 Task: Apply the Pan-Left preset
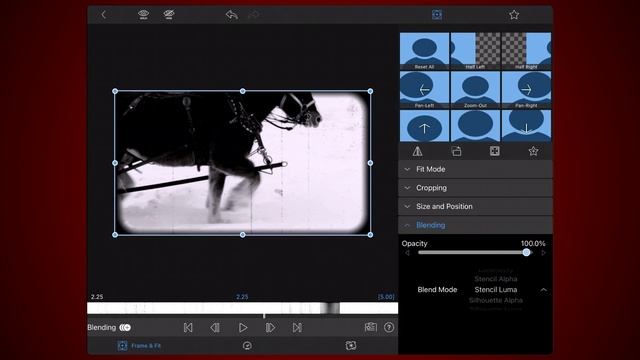tap(424, 90)
